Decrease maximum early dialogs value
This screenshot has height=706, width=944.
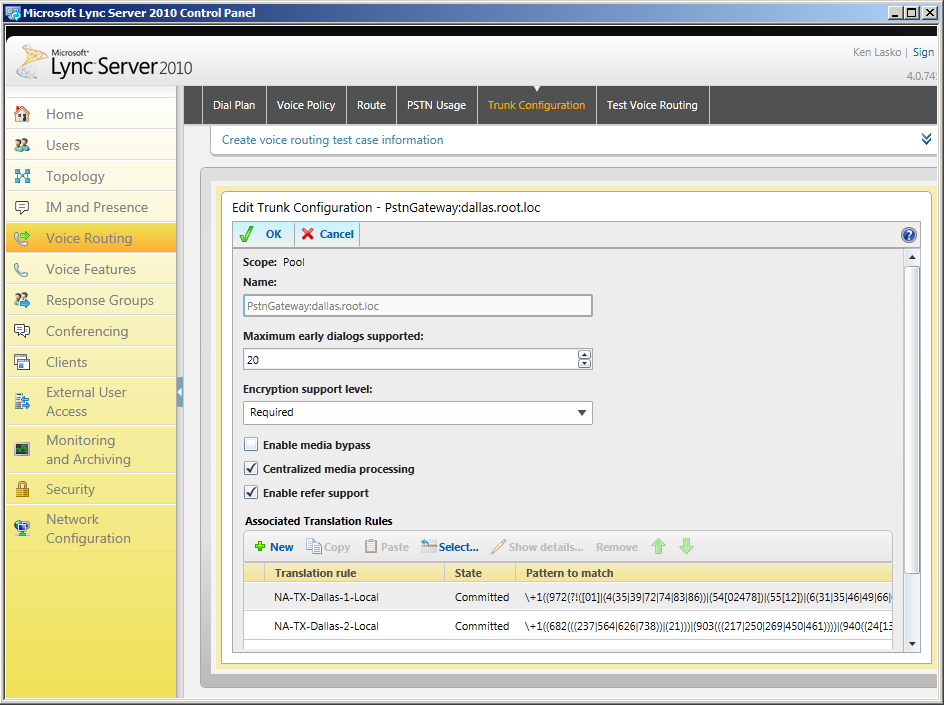[584, 364]
